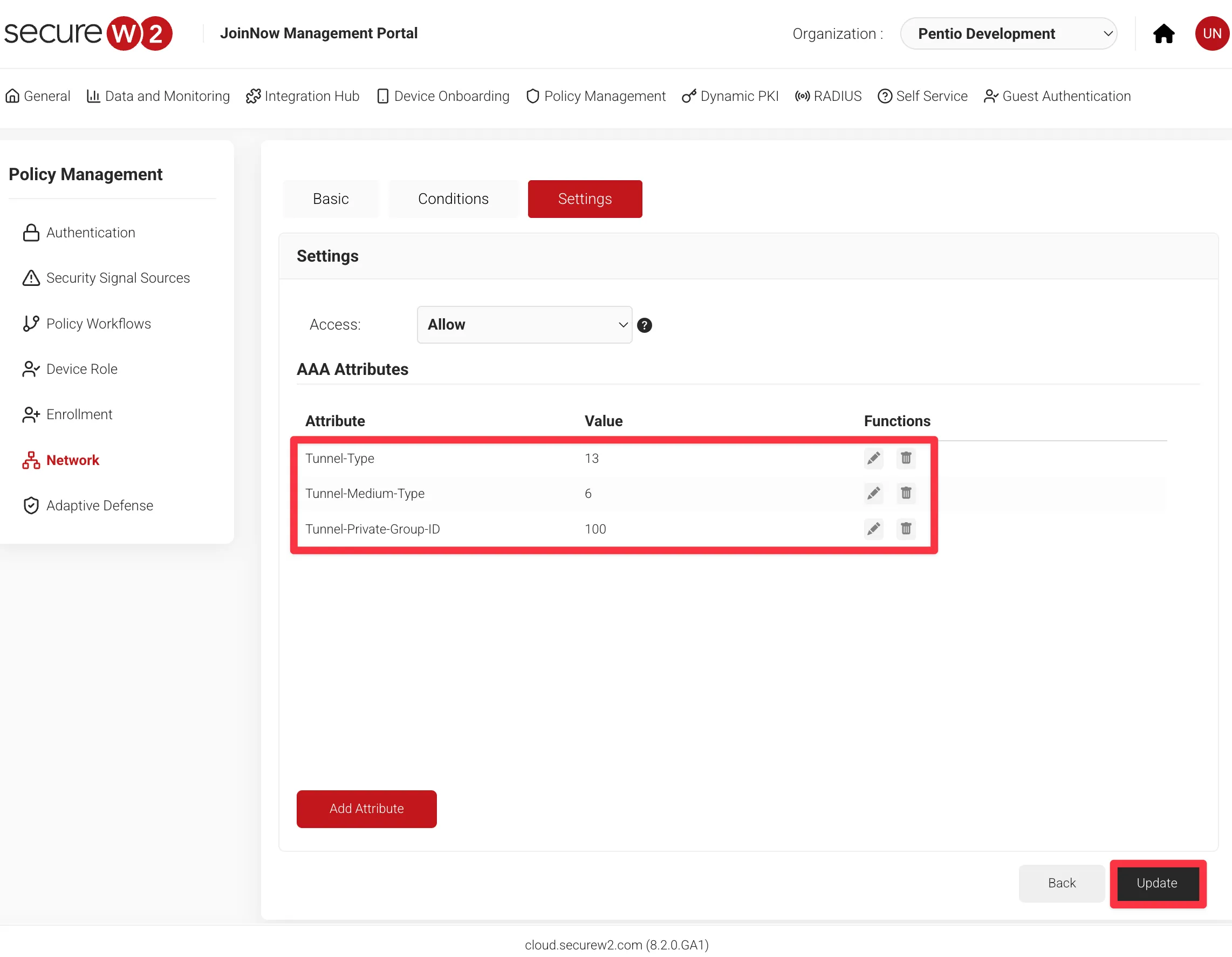Edit the Tunnel-Medium-Type attribute

tap(873, 494)
